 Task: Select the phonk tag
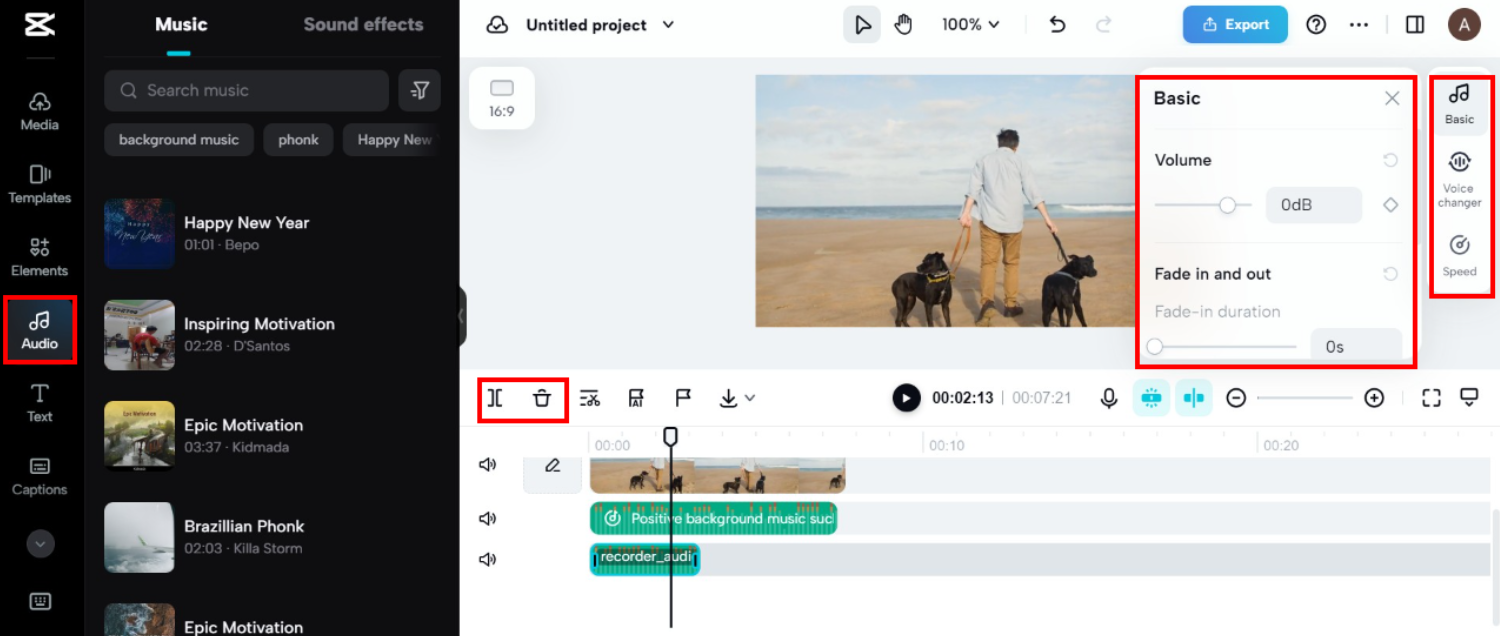[x=298, y=140]
